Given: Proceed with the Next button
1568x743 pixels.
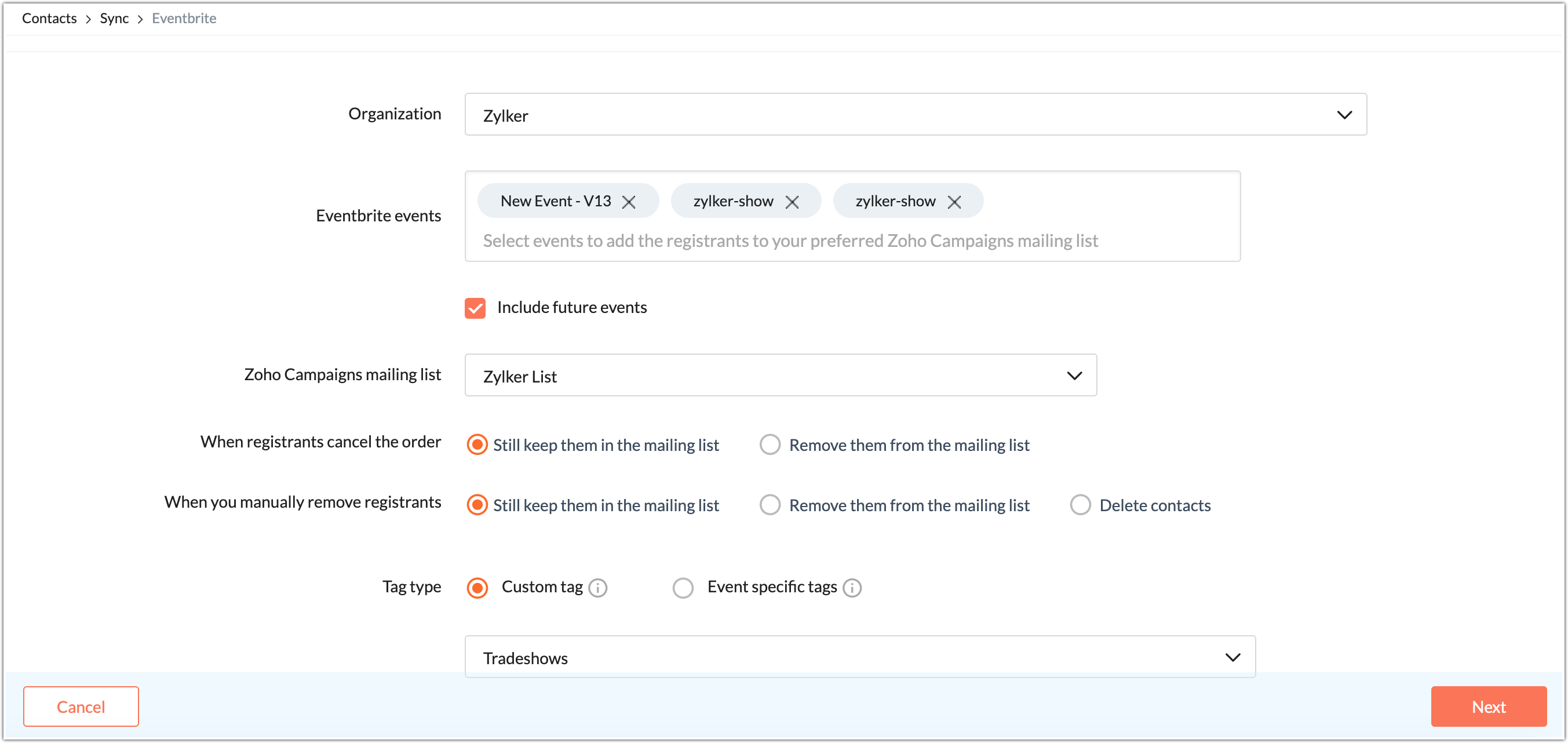Looking at the screenshot, I should [1488, 706].
